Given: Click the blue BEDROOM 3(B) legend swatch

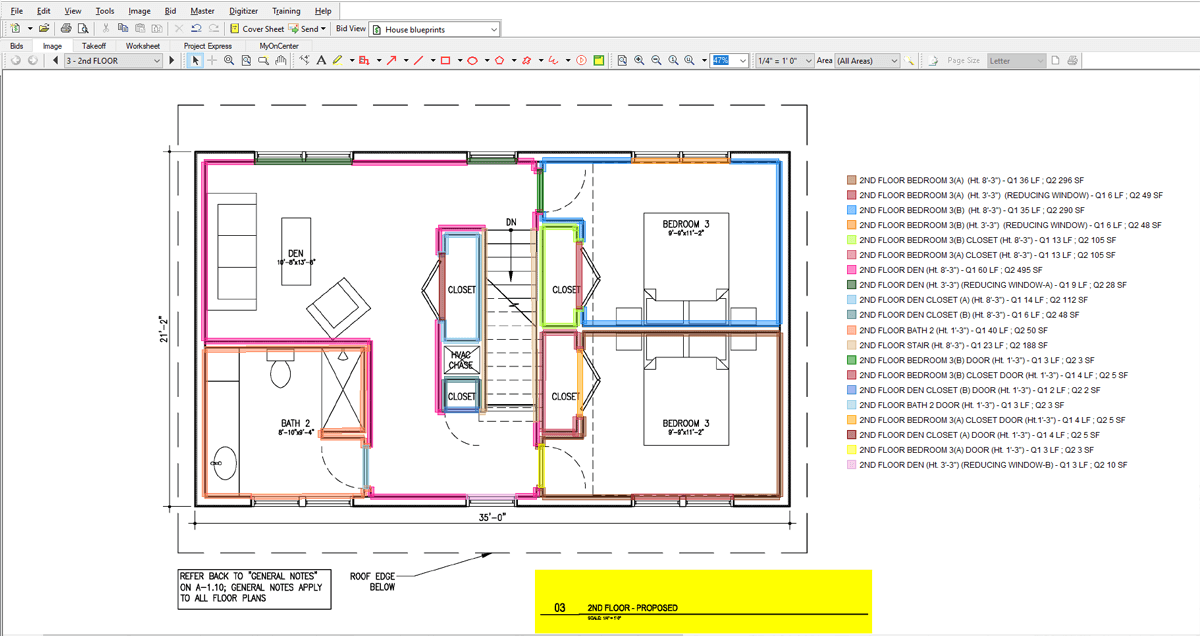Looking at the screenshot, I should tap(851, 211).
